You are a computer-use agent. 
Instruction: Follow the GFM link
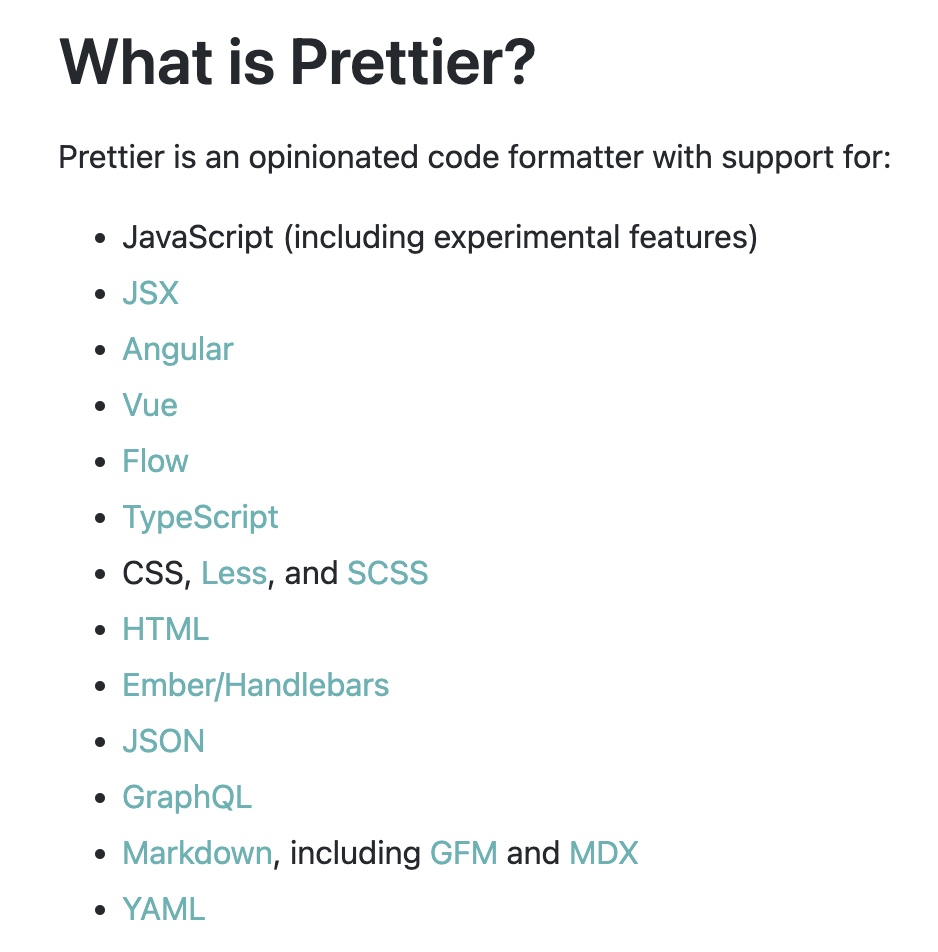(x=464, y=853)
